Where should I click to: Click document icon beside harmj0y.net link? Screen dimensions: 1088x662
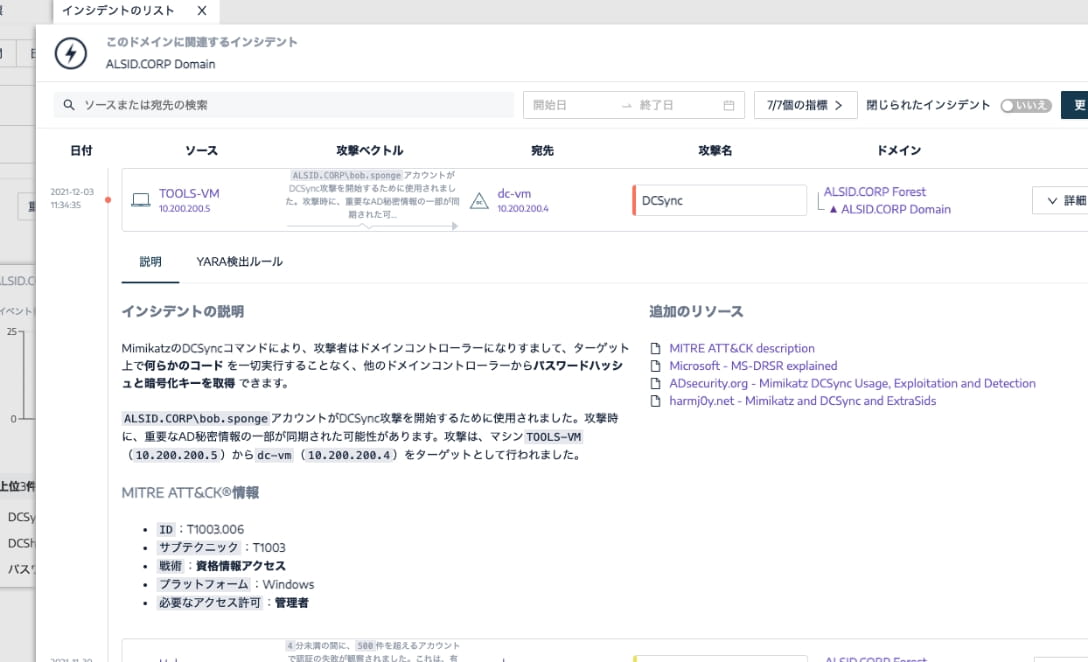pyautogui.click(x=655, y=400)
